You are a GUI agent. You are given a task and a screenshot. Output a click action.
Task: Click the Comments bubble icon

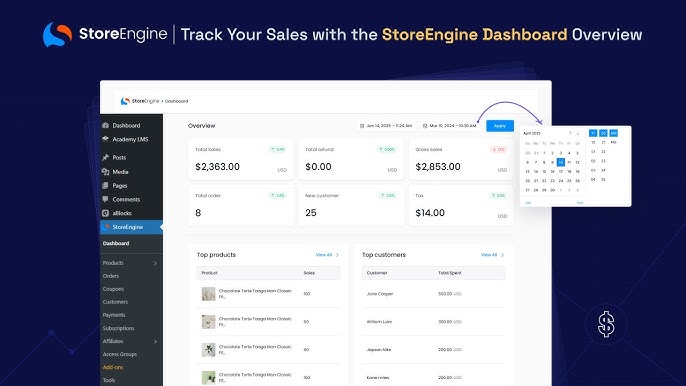(105, 199)
